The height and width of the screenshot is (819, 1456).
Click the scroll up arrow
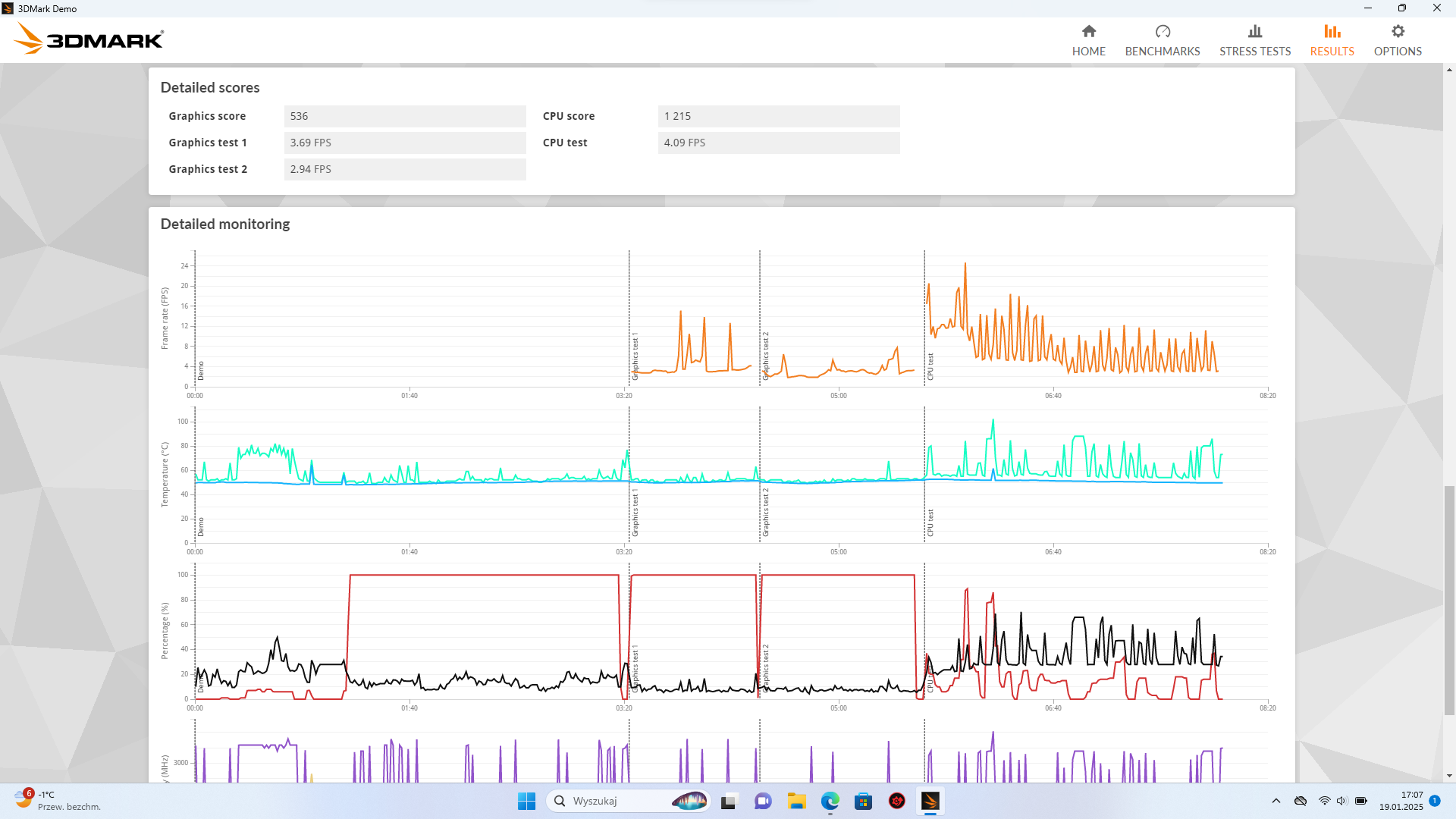(x=1449, y=70)
